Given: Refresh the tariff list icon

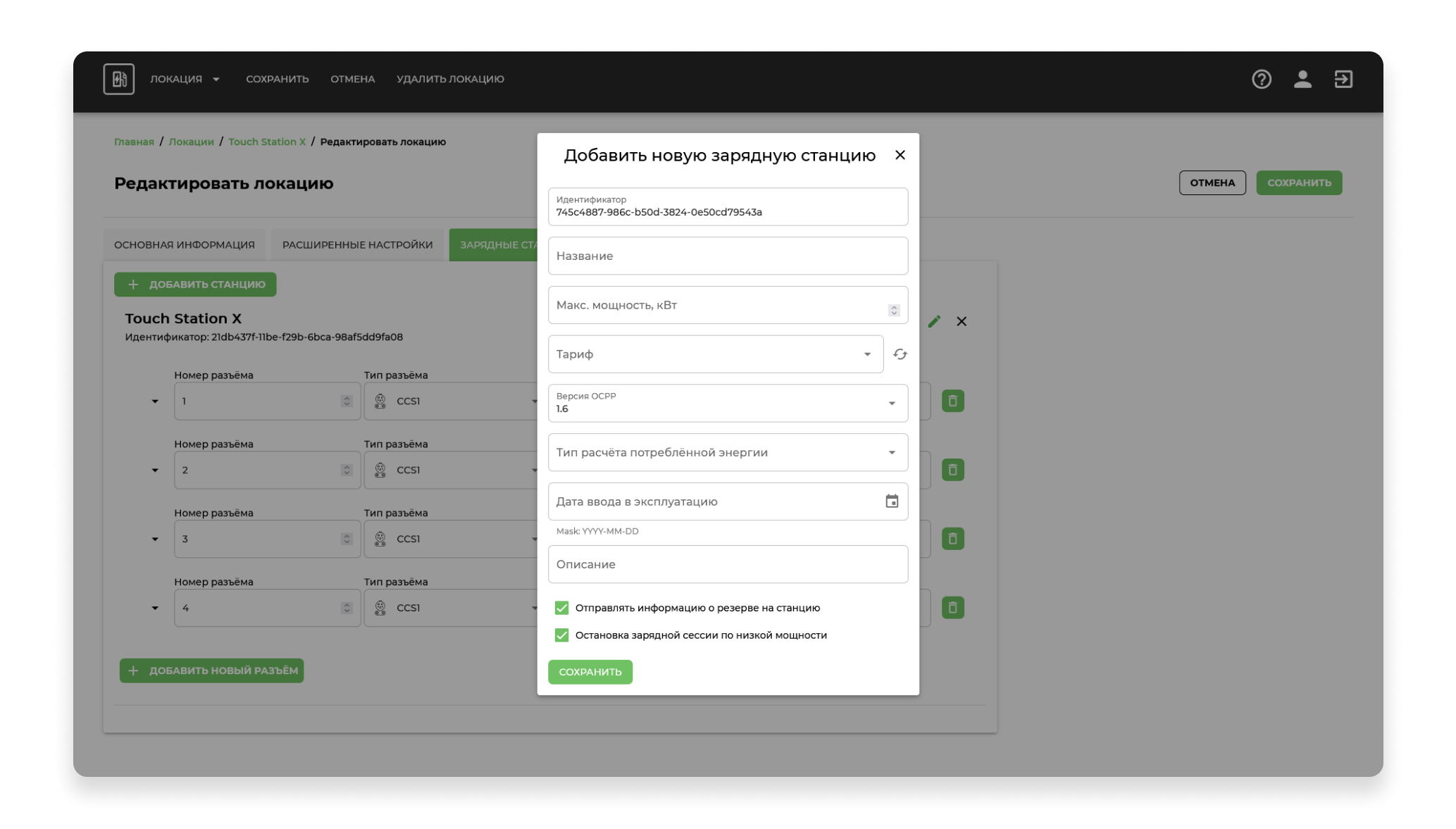Looking at the screenshot, I should coord(900,354).
